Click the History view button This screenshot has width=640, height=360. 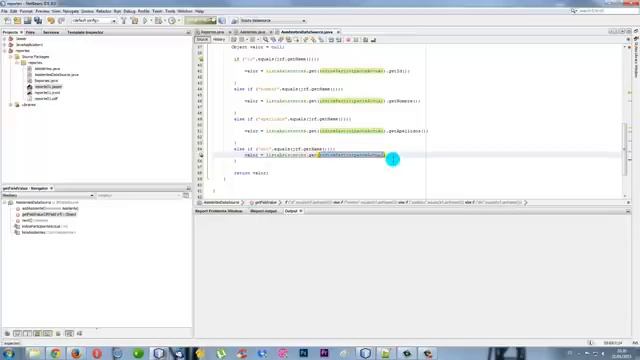click(x=219, y=40)
